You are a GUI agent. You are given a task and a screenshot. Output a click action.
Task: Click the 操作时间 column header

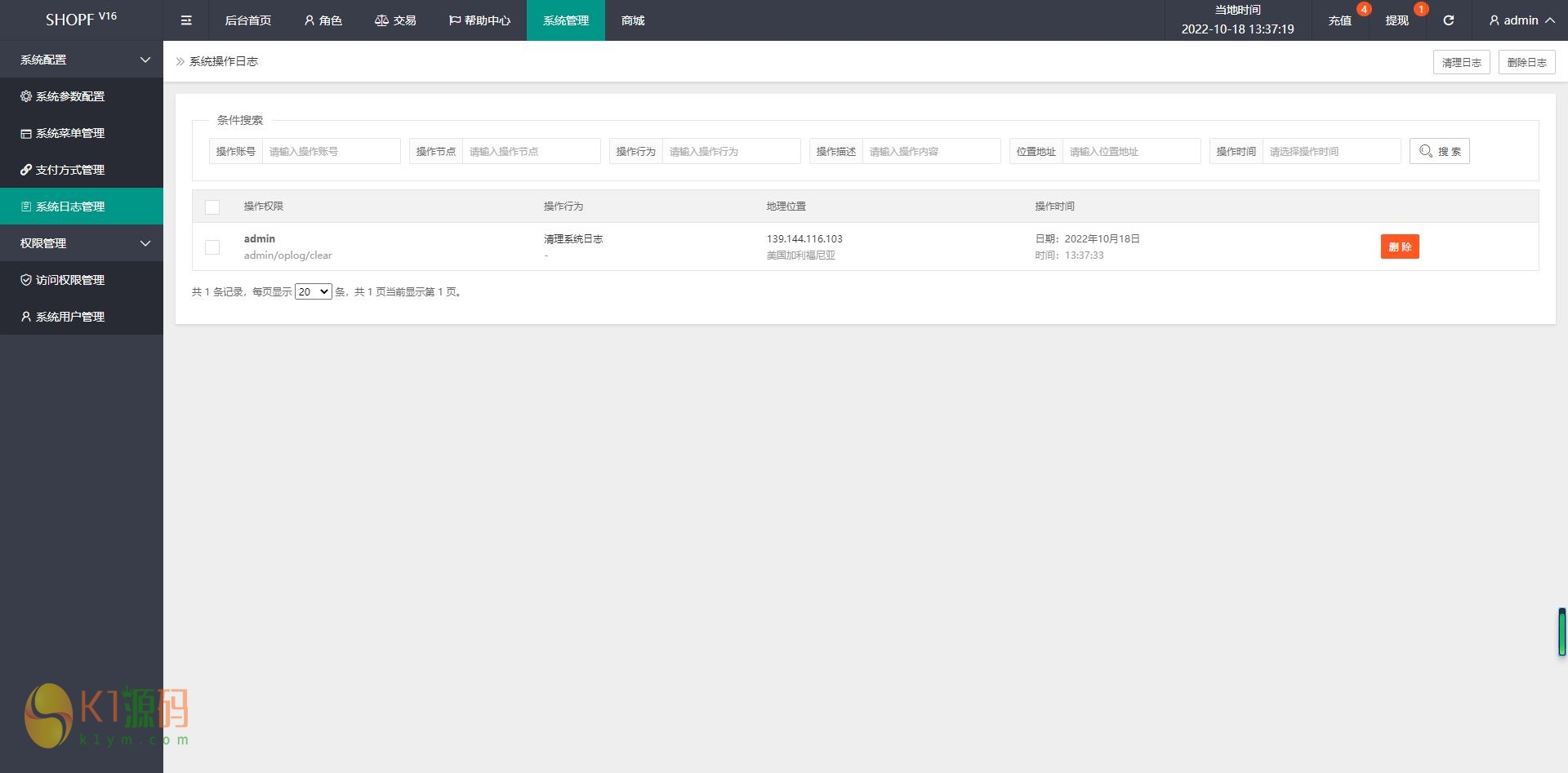click(1054, 207)
